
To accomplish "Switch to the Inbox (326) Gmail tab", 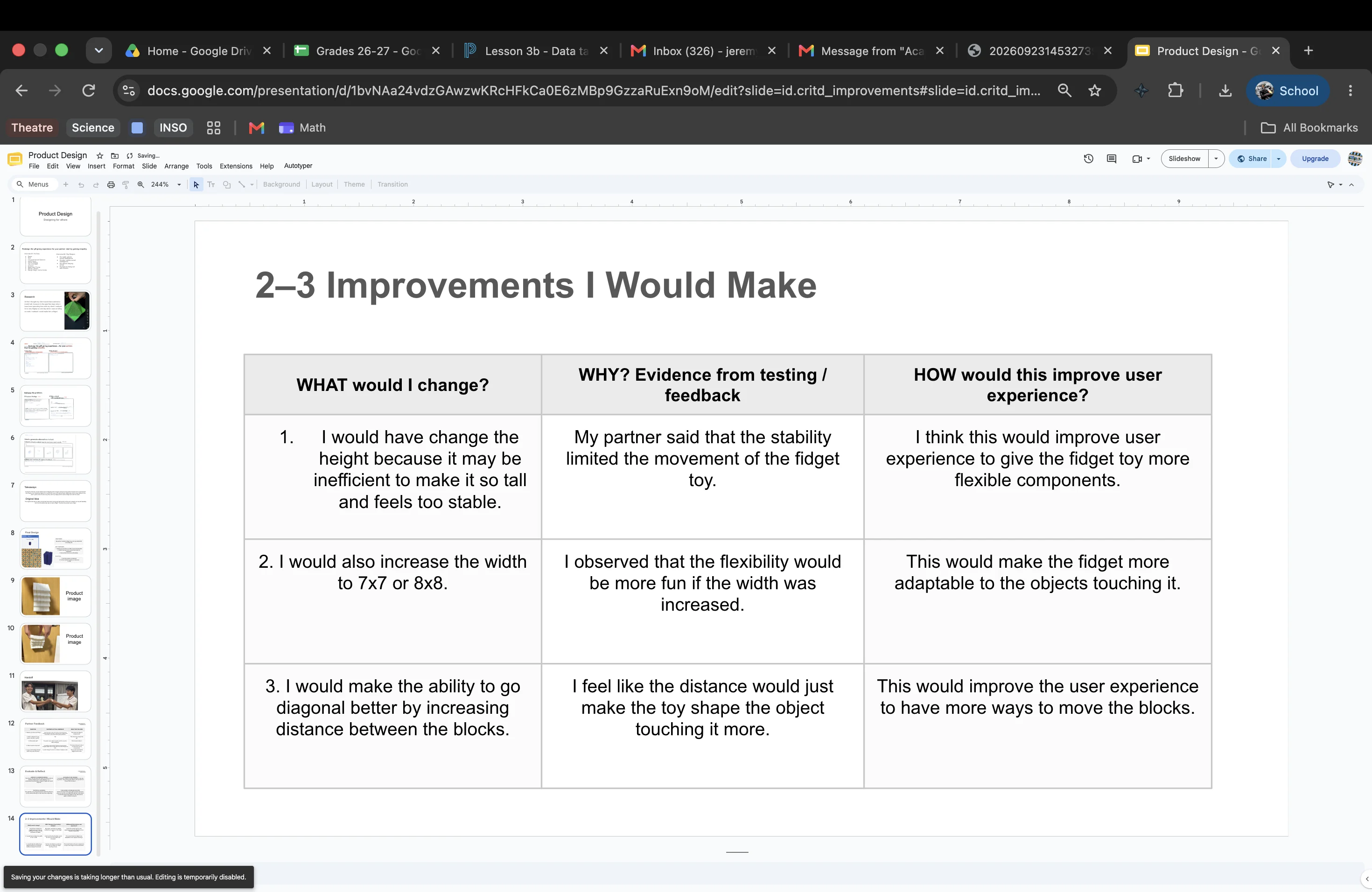I will tap(703, 51).
